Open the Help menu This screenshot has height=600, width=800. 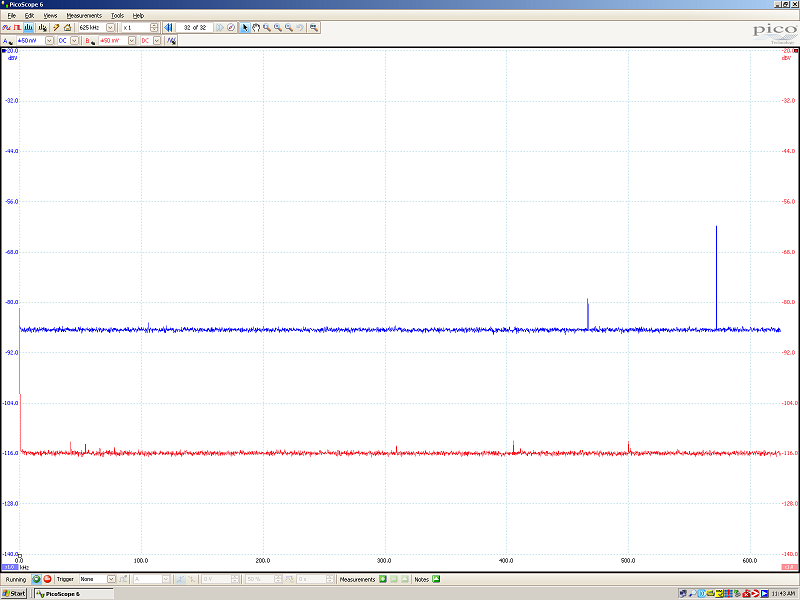[138, 16]
